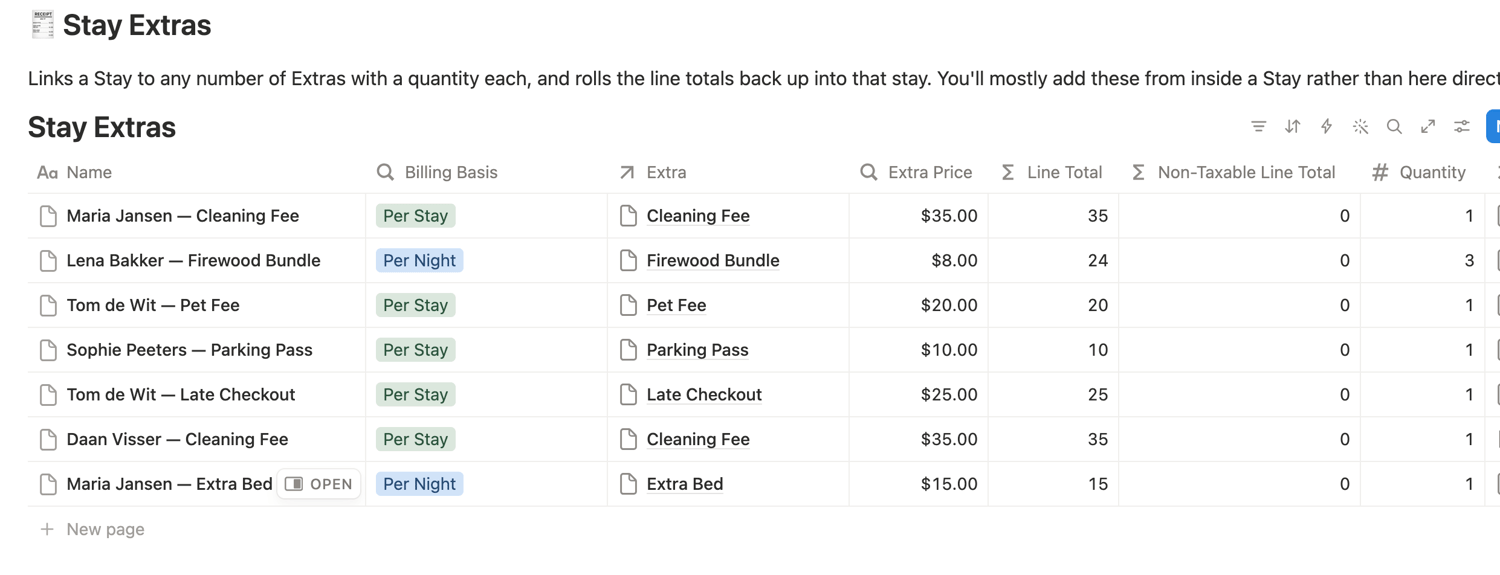
Task: Open database full page expand icon
Action: (1428, 127)
